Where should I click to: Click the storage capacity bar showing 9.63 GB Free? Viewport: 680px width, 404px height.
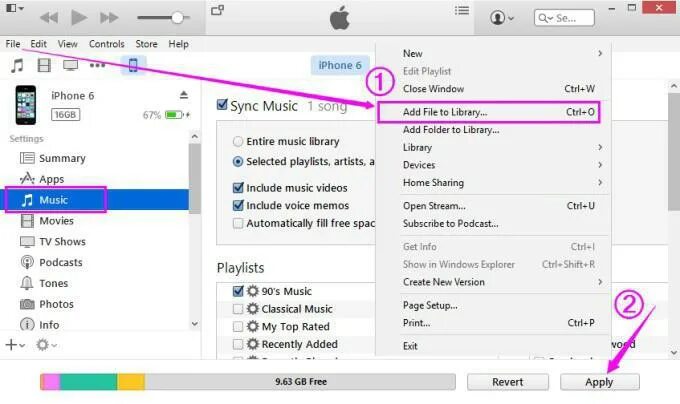(x=248, y=381)
